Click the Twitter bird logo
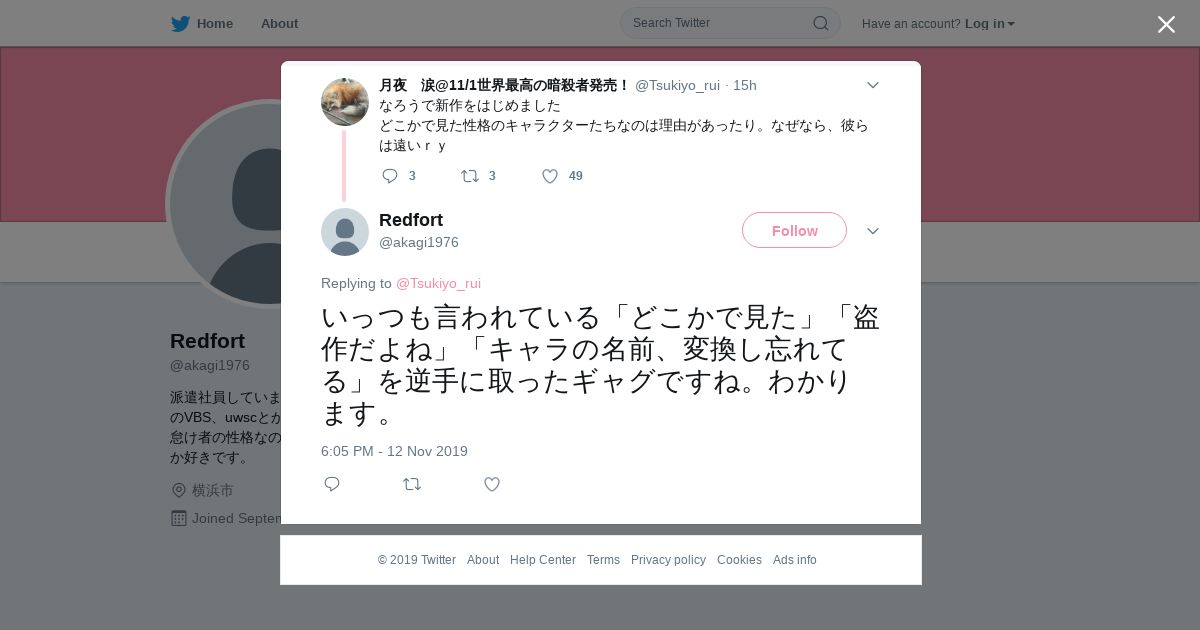The width and height of the screenshot is (1200, 630). (x=180, y=23)
